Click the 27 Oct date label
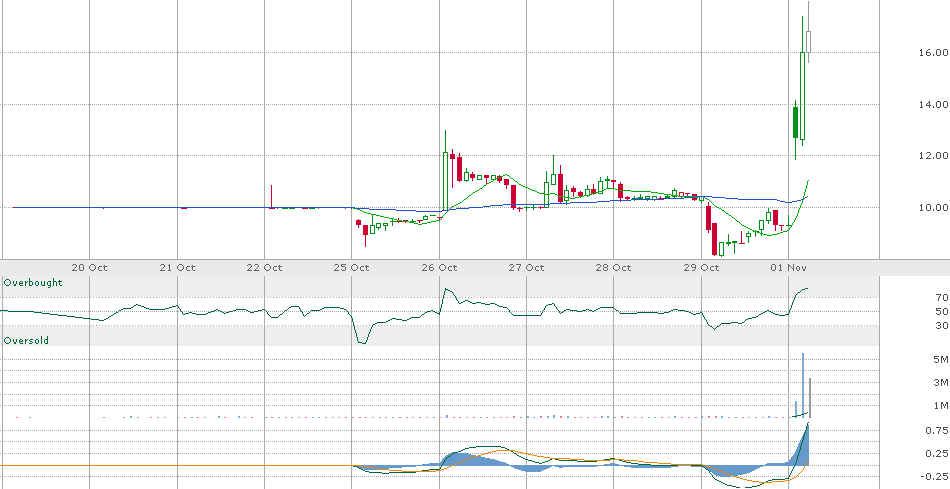The image size is (950, 489). [526, 268]
